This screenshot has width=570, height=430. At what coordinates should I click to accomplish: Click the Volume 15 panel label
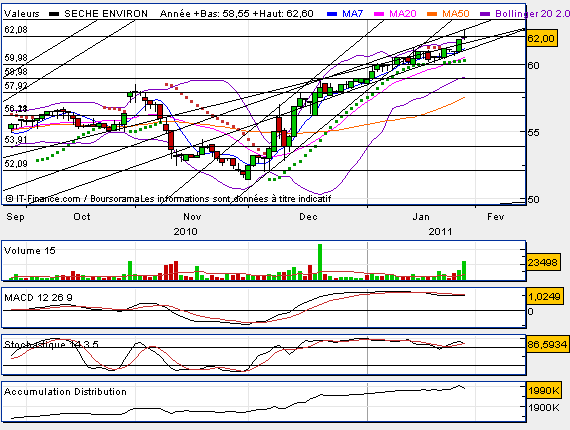[30, 251]
